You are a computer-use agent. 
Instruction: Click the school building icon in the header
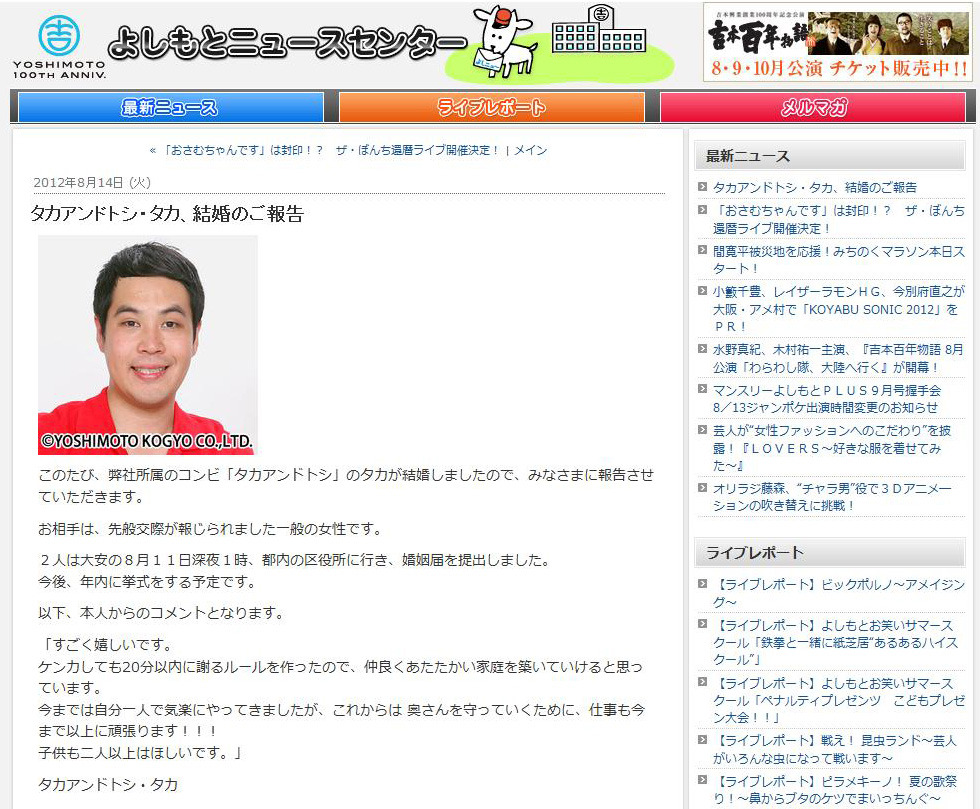click(599, 29)
